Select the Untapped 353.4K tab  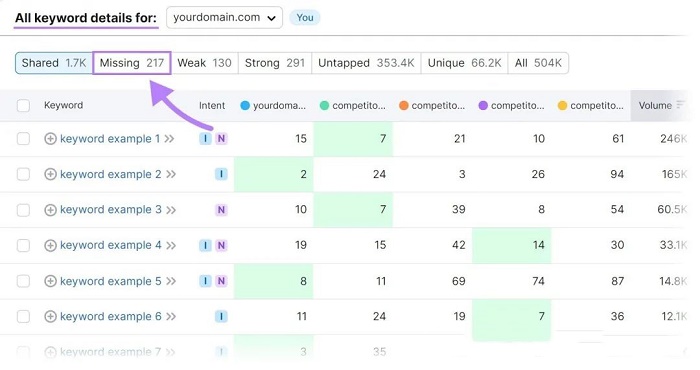click(366, 63)
